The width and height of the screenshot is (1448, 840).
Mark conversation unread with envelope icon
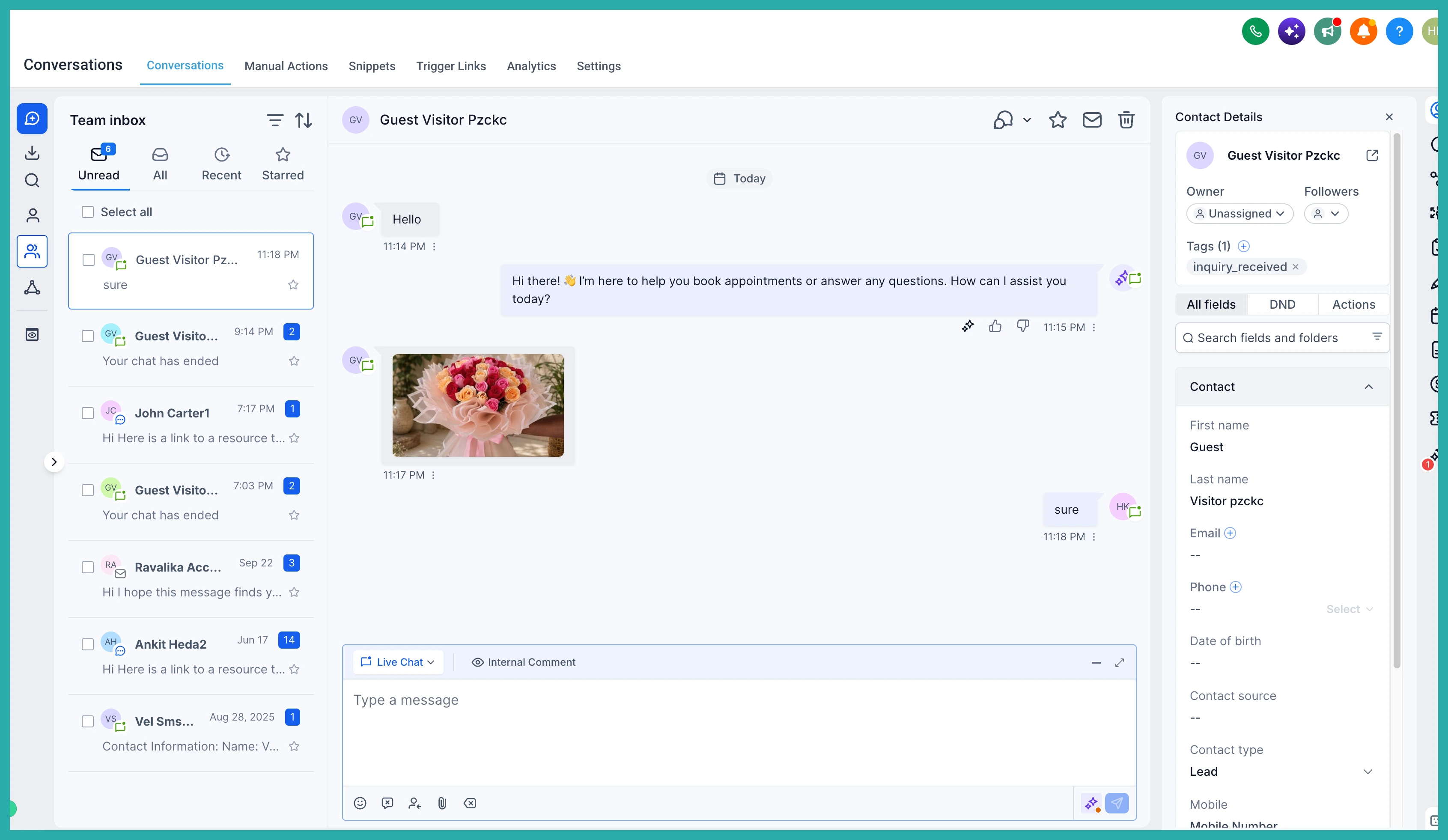coord(1092,119)
